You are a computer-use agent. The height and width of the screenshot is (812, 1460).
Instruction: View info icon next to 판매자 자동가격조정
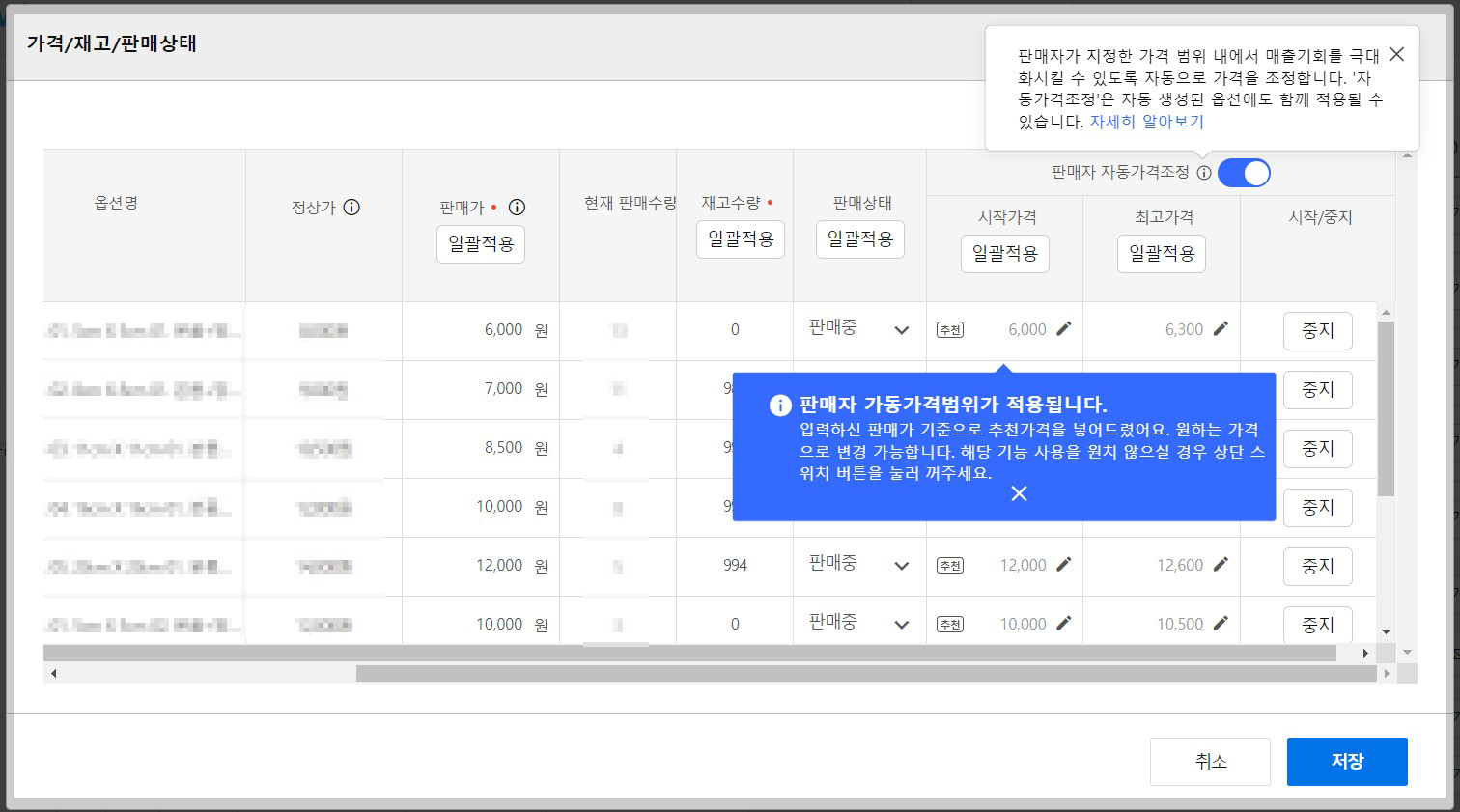click(x=1203, y=173)
